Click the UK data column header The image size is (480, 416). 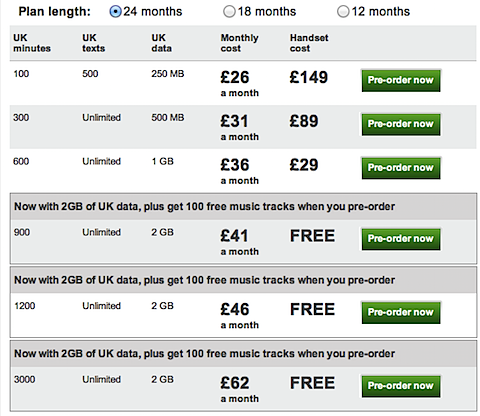click(x=161, y=43)
